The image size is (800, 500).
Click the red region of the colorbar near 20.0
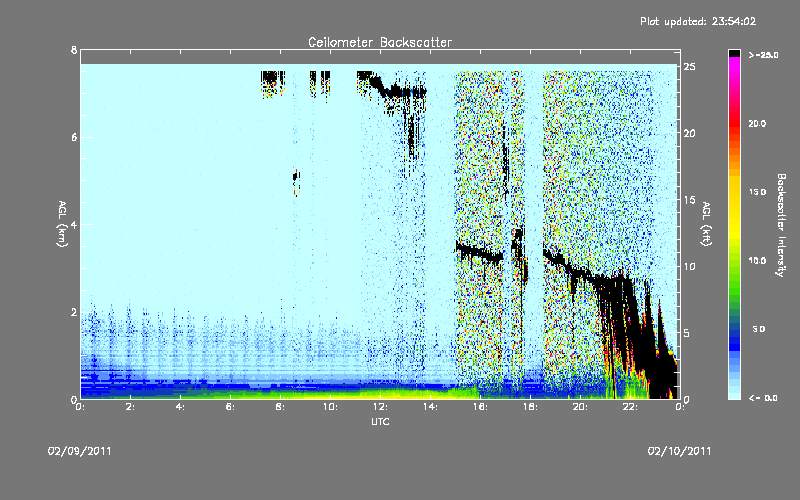tap(734, 124)
